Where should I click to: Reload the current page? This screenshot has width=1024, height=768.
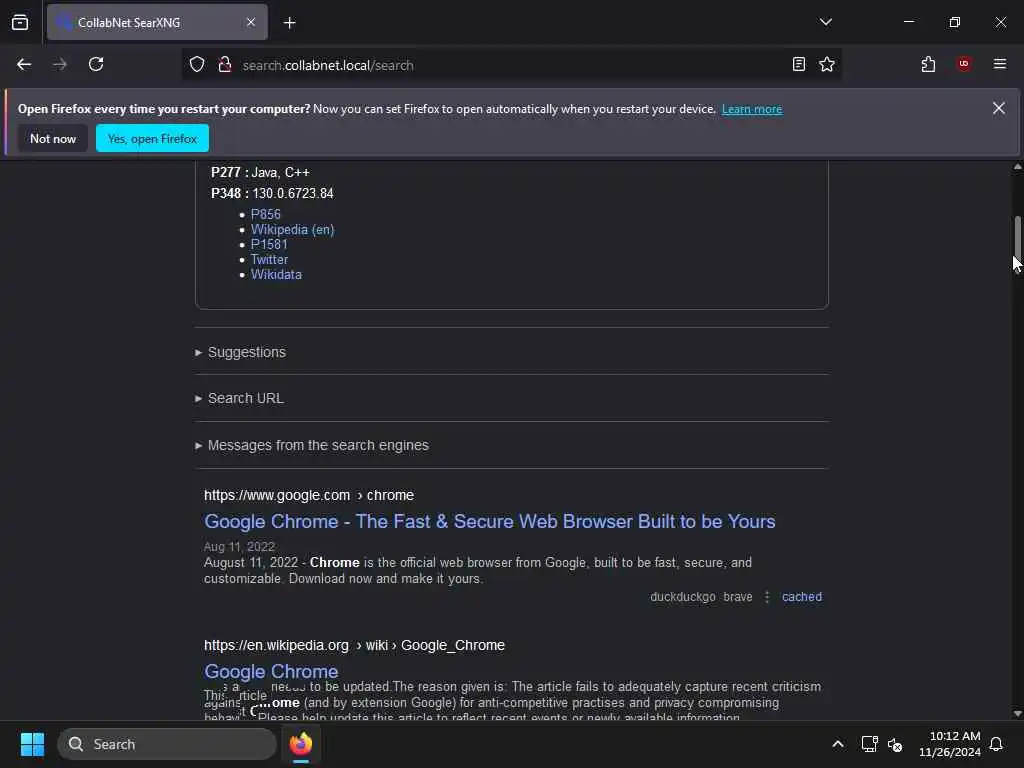point(96,65)
